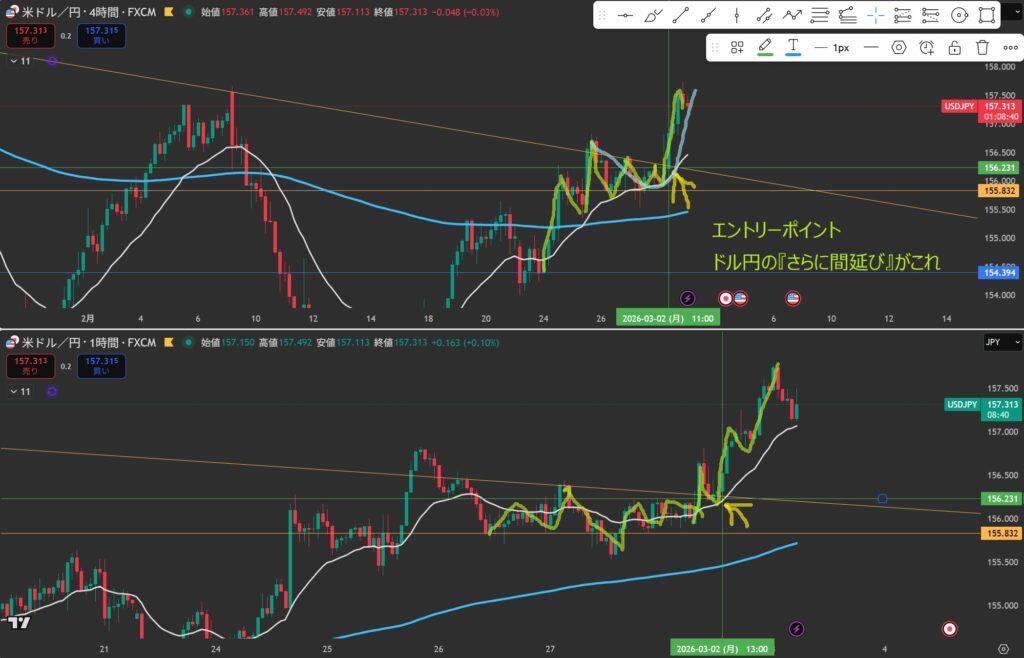The width and height of the screenshot is (1024, 658).
Task: Choose the vertical line drawing tool
Action: [737, 15]
